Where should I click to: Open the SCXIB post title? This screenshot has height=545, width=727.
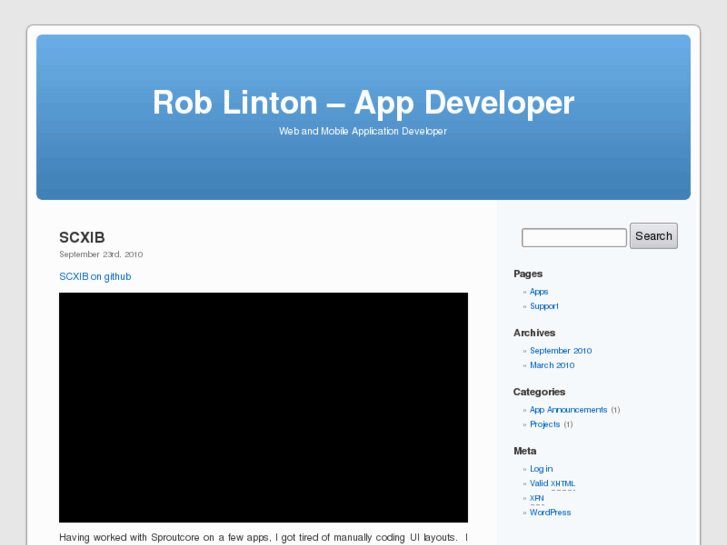[x=82, y=238]
